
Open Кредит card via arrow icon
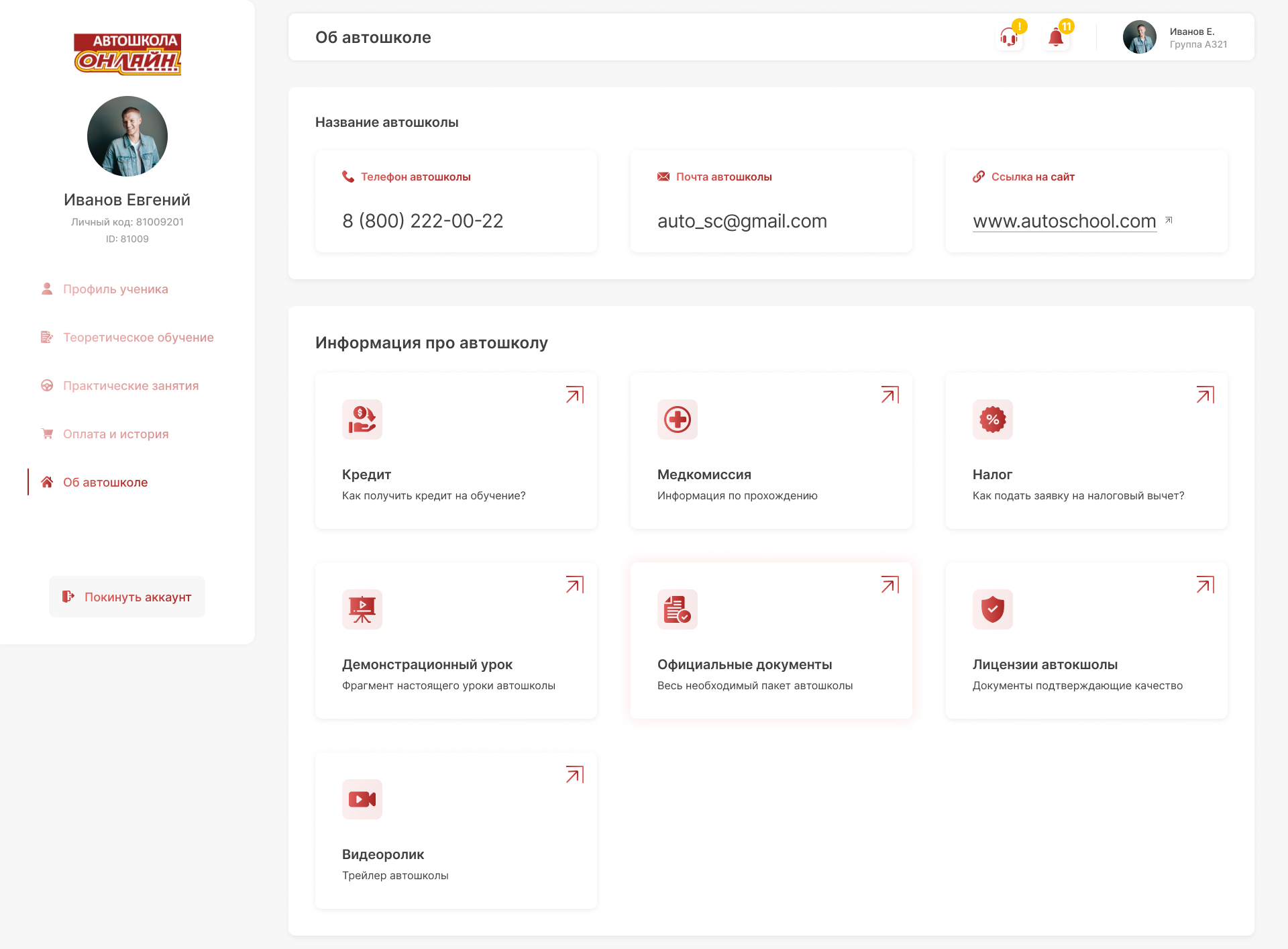575,395
